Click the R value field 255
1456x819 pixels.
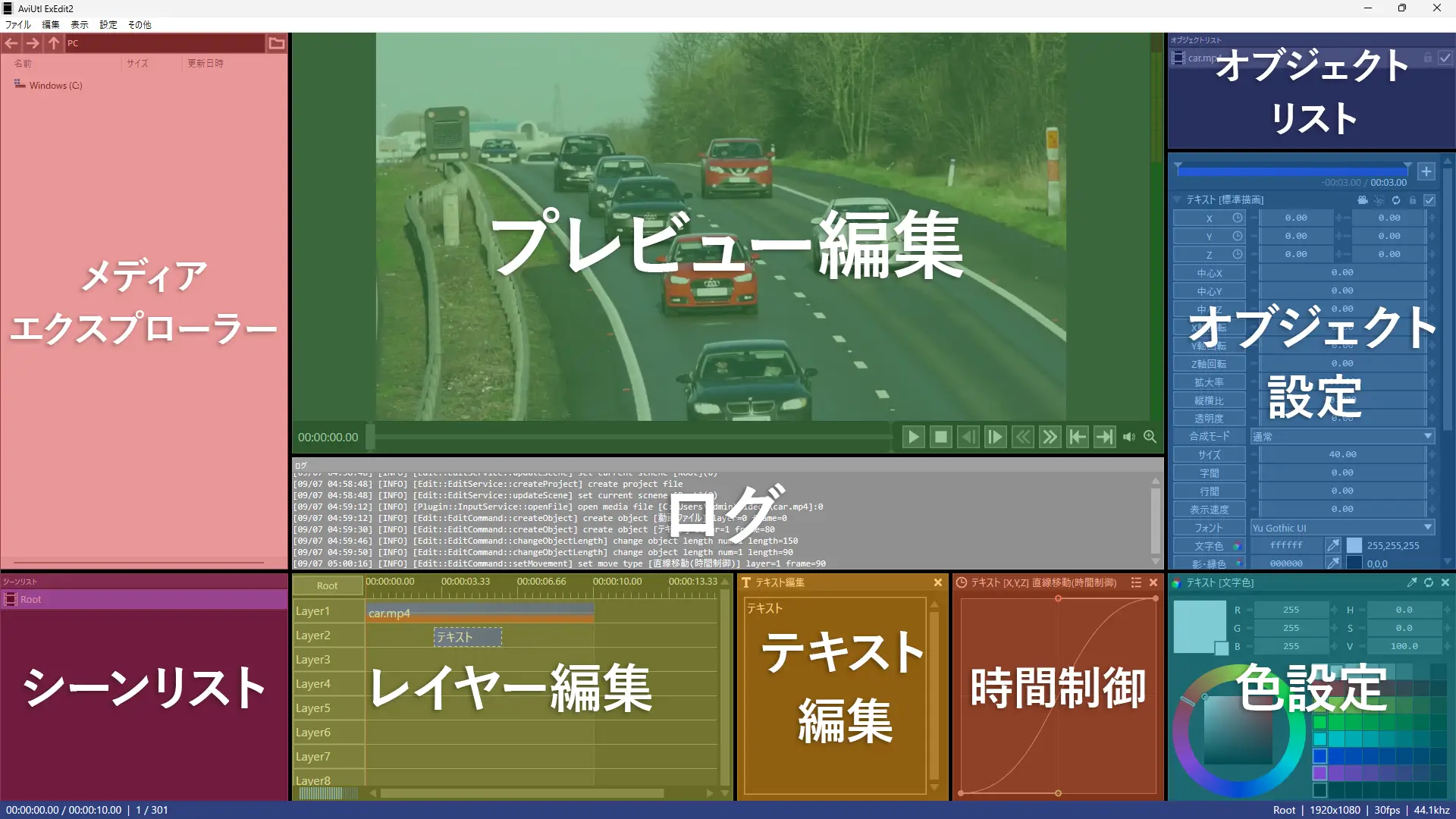[x=1291, y=610]
